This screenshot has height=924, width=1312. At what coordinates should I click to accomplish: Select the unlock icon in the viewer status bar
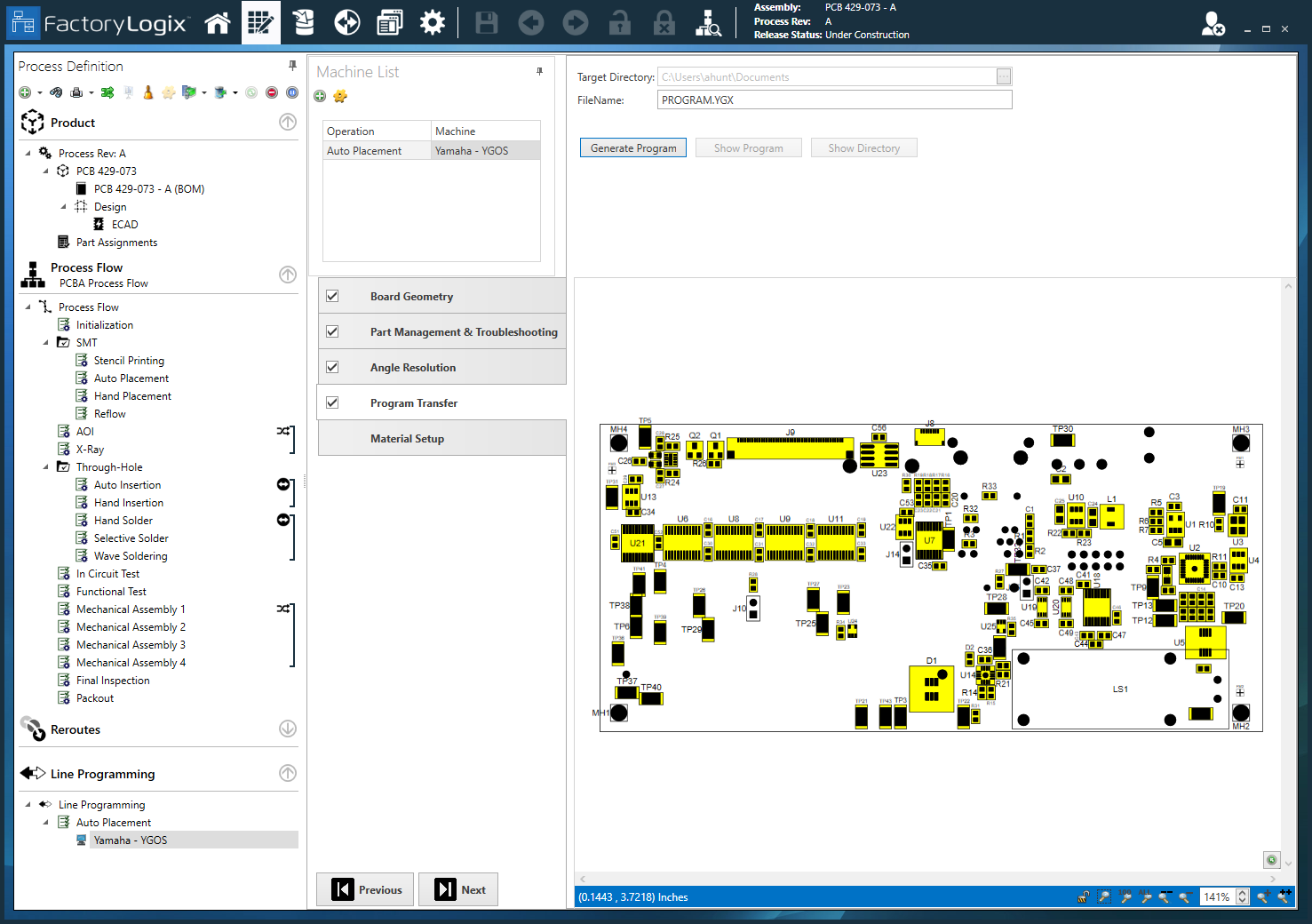(1084, 897)
